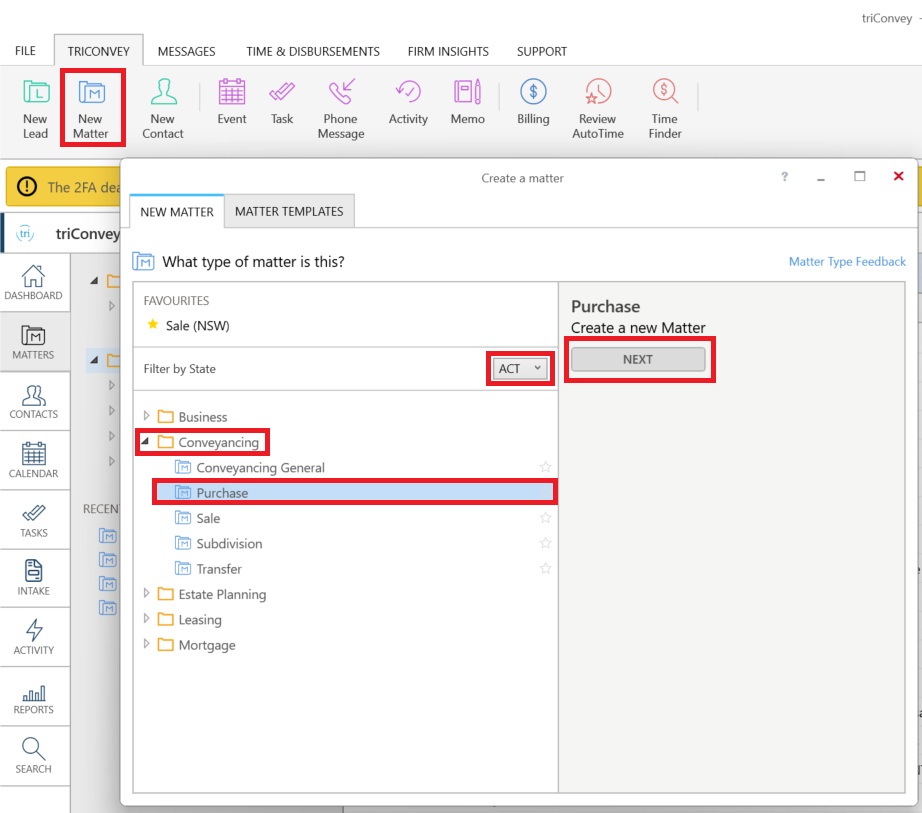Switch to MESSAGES ribbon tab
Image resolution: width=922 pixels, height=813 pixels.
coord(186,51)
